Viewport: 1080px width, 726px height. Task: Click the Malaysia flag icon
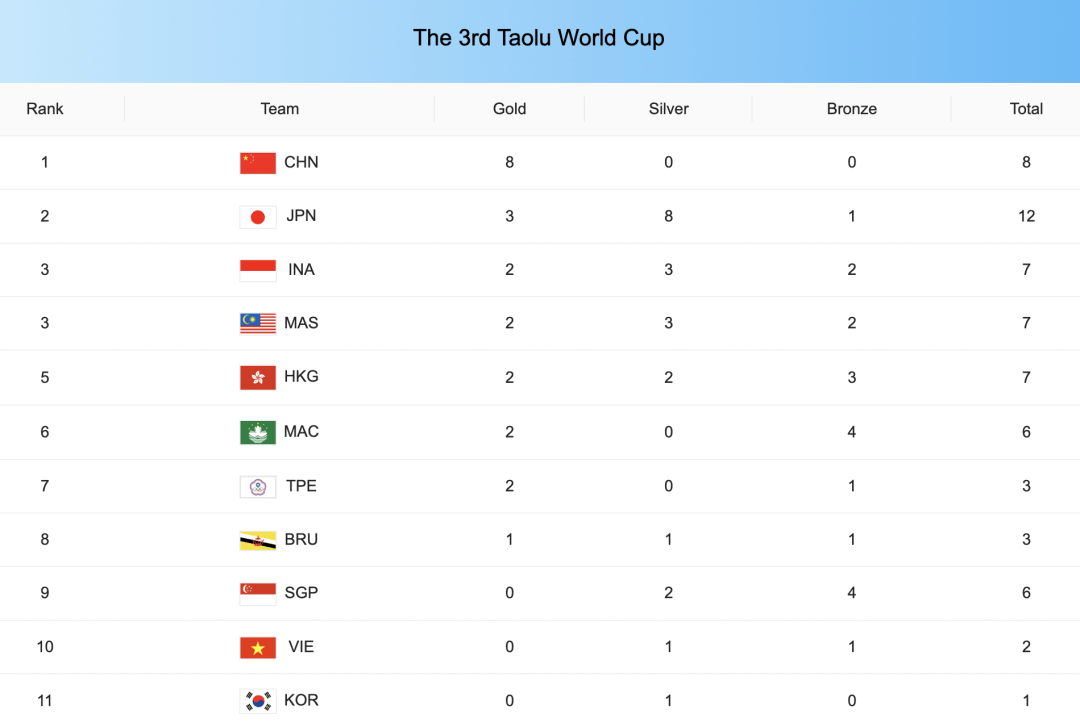(257, 323)
